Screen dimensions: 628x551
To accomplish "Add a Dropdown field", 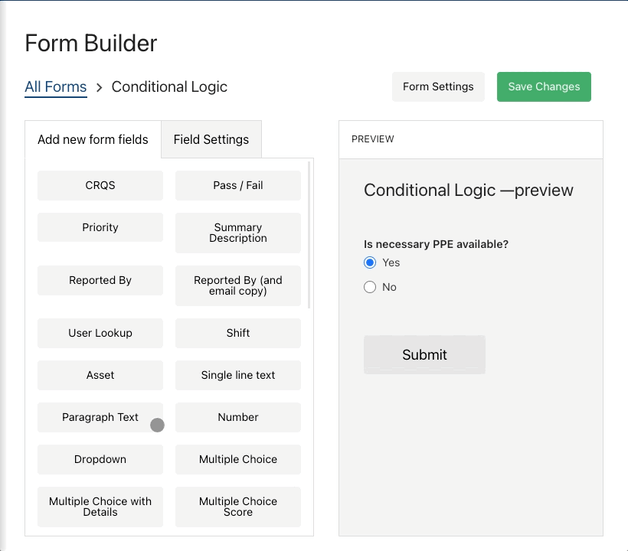I will 100,459.
